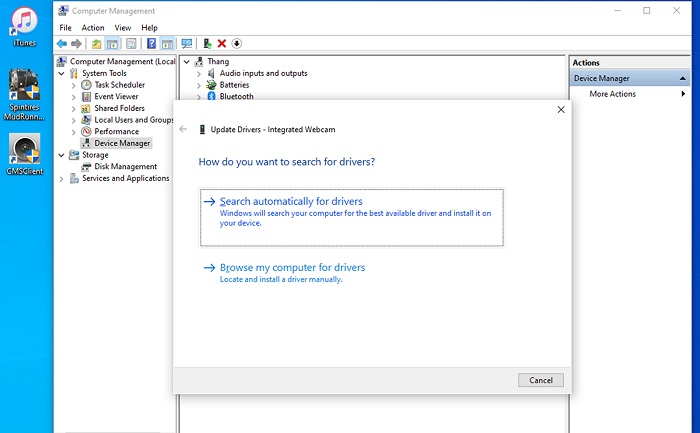The image size is (700, 433).
Task: Click the down-arrow Disable device icon
Action: click(237, 44)
